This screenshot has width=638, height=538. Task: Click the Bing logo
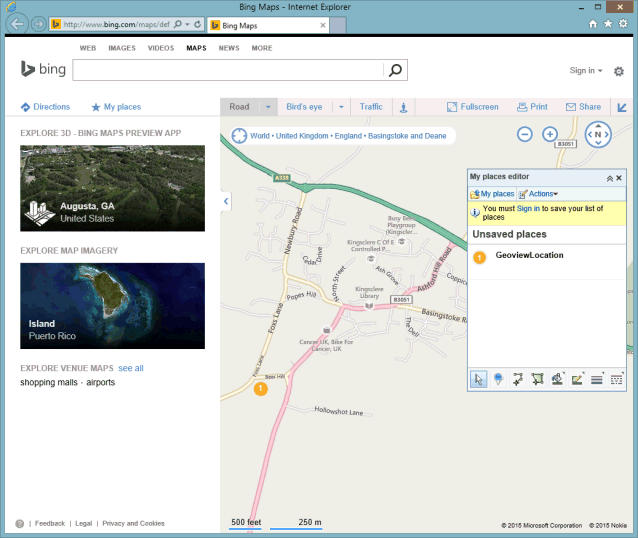click(x=43, y=69)
